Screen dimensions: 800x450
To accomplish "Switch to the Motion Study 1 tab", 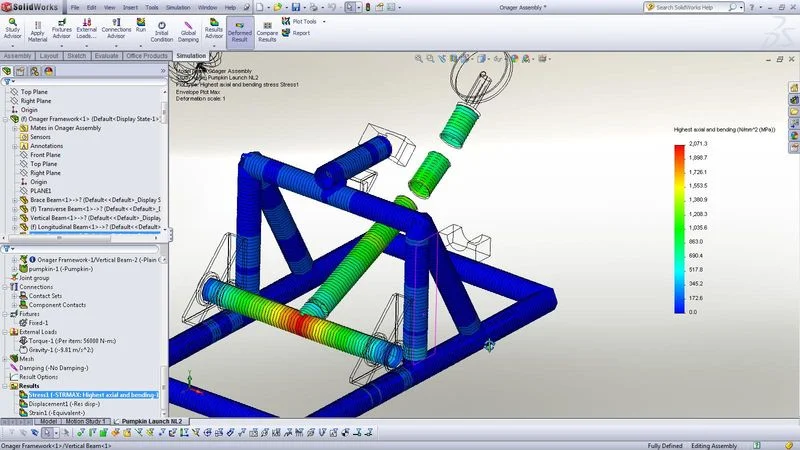I will click(85, 421).
